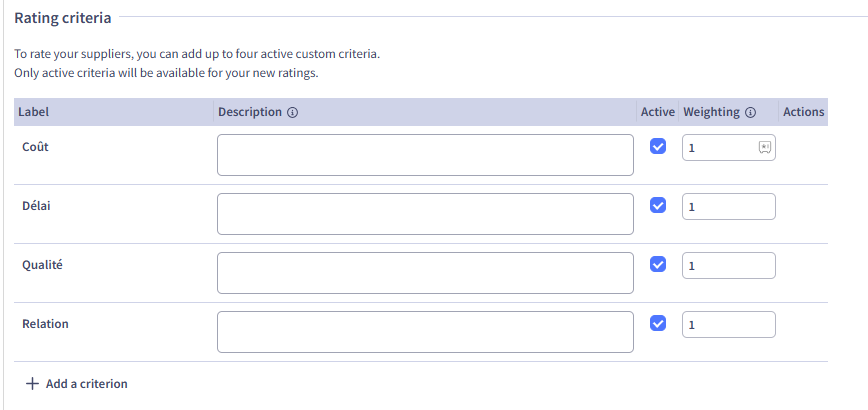Click the Weighting column info icon
Screen dimensions: 868x410
[750, 113]
